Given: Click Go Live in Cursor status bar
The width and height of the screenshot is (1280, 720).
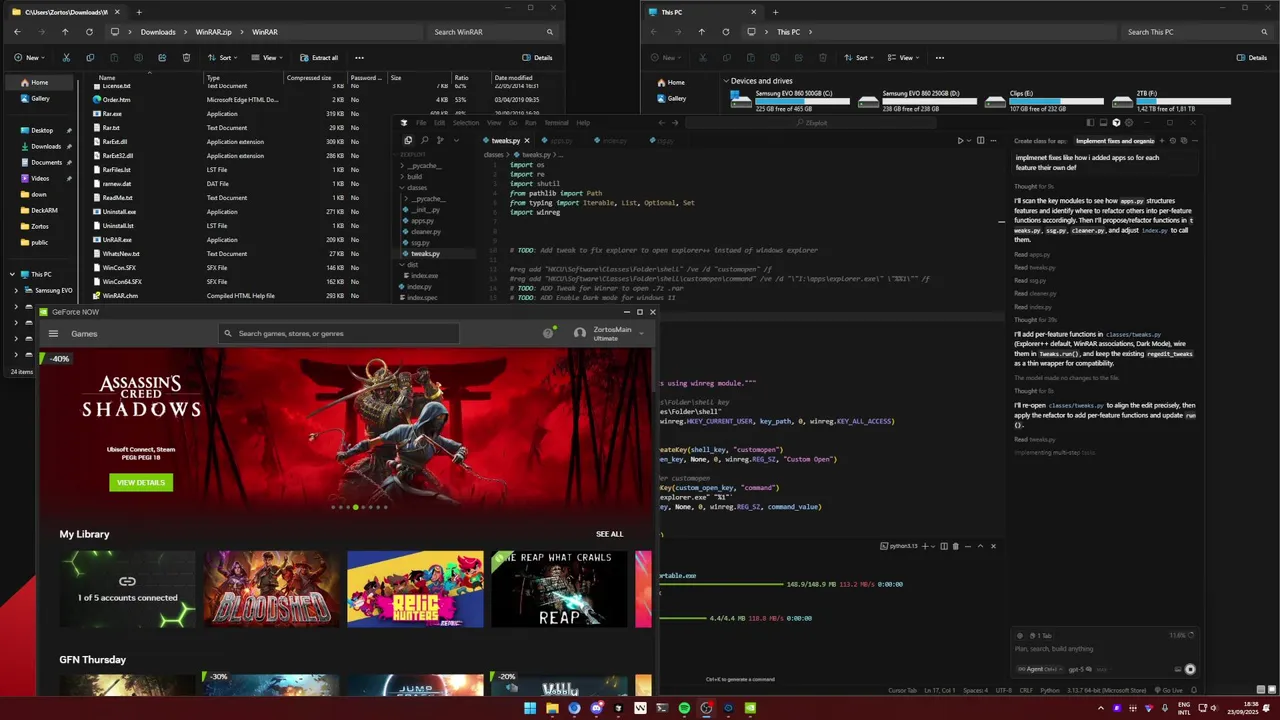Looking at the screenshot, I should coord(1167,690).
